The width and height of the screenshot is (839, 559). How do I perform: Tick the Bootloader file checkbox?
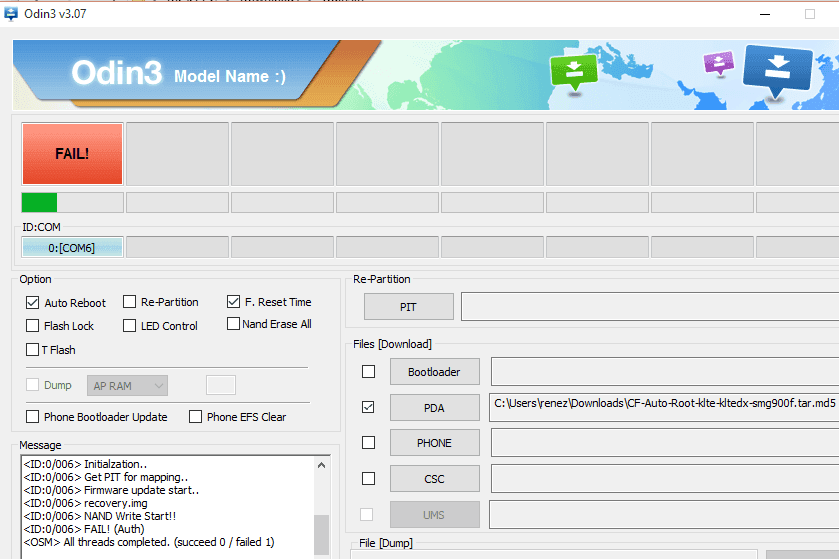(368, 371)
